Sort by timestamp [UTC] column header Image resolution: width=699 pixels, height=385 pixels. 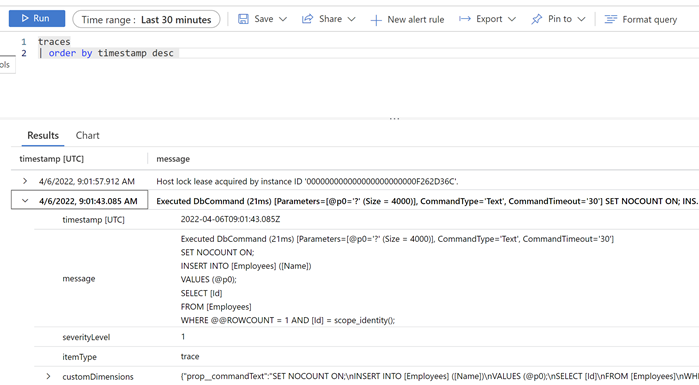pyautogui.click(x=51, y=159)
